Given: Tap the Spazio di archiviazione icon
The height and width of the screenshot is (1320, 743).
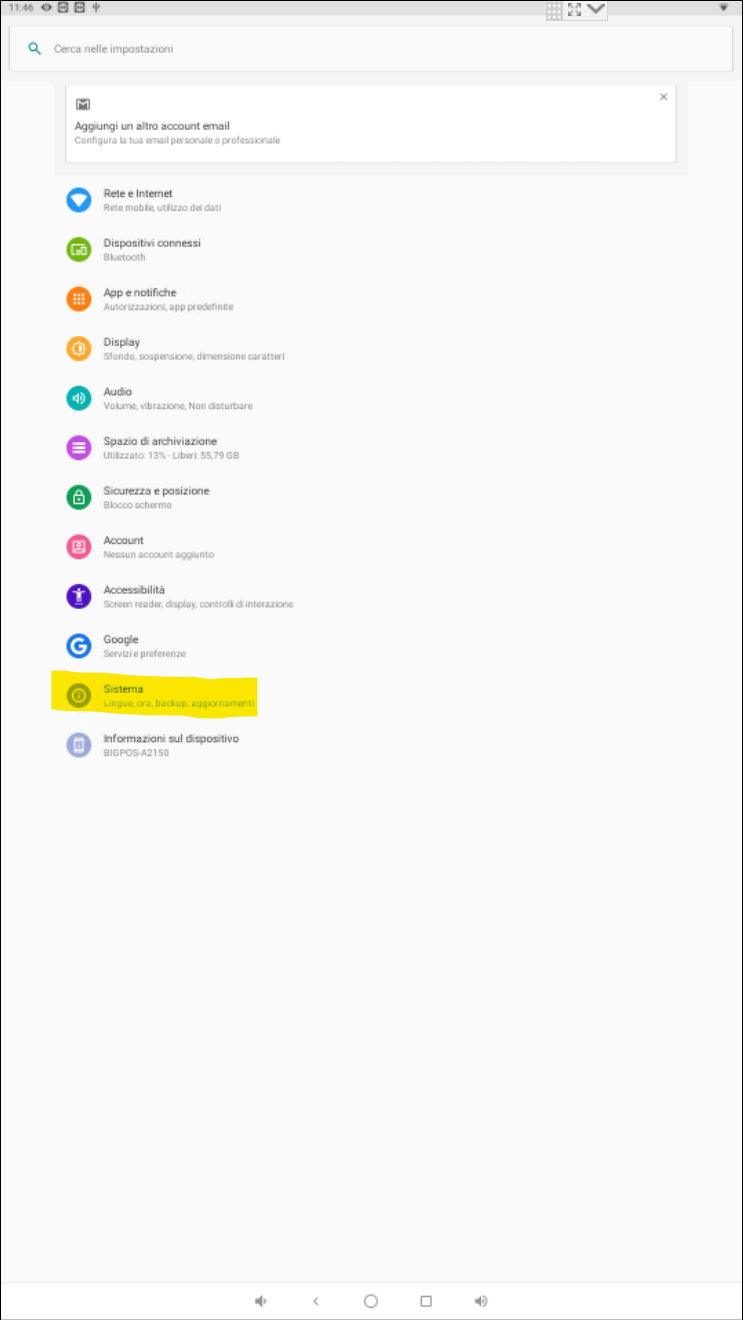Looking at the screenshot, I should point(79,448).
